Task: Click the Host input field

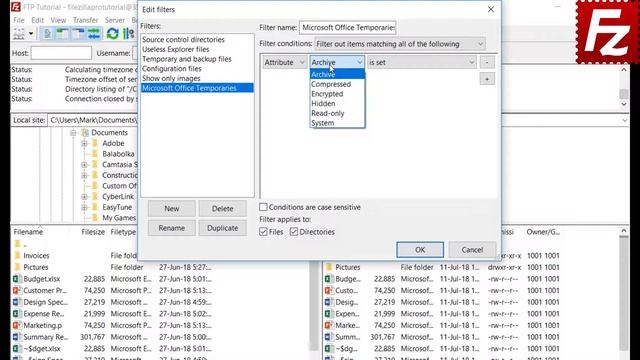Action: [x=61, y=53]
